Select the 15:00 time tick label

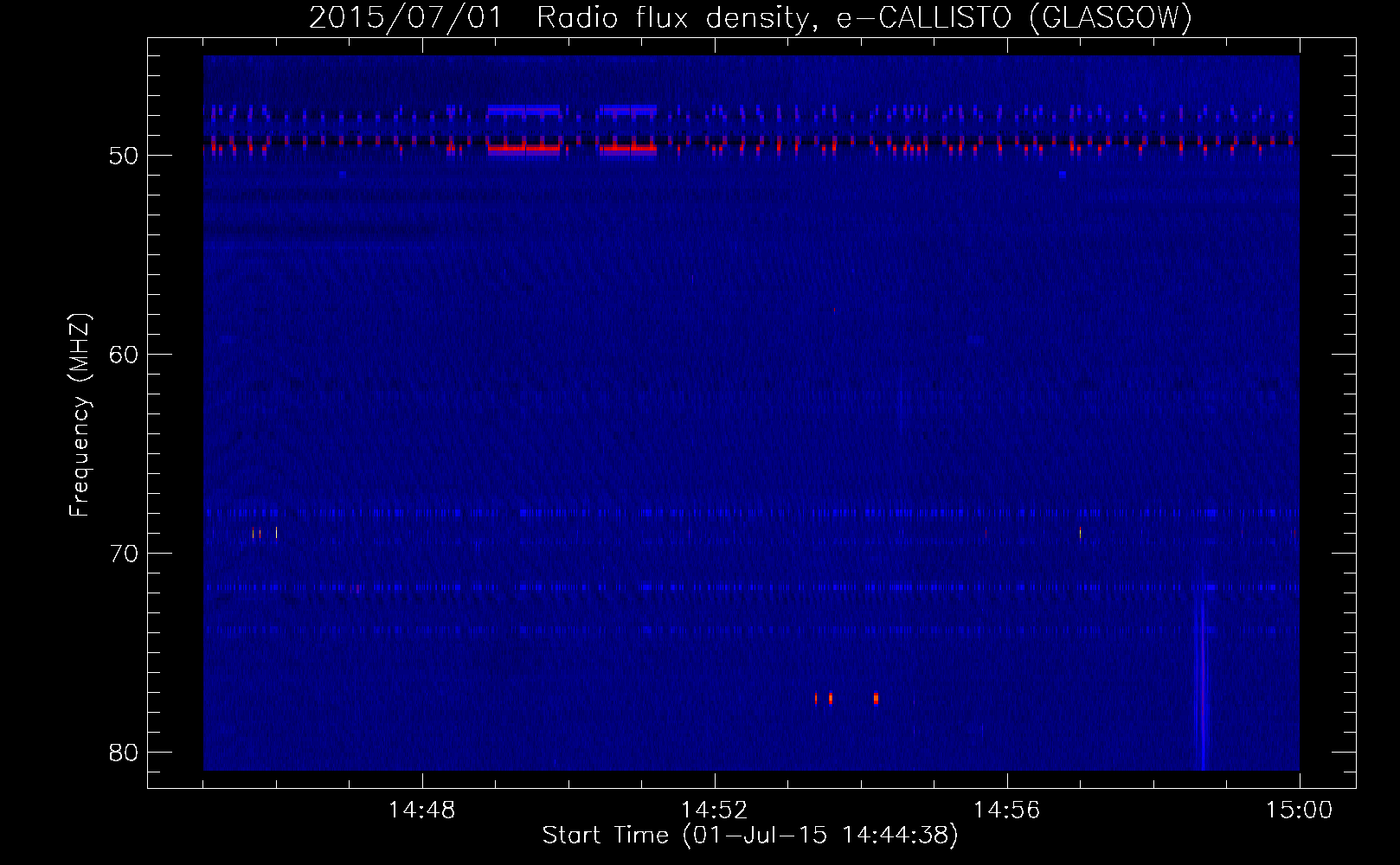[x=1300, y=811]
